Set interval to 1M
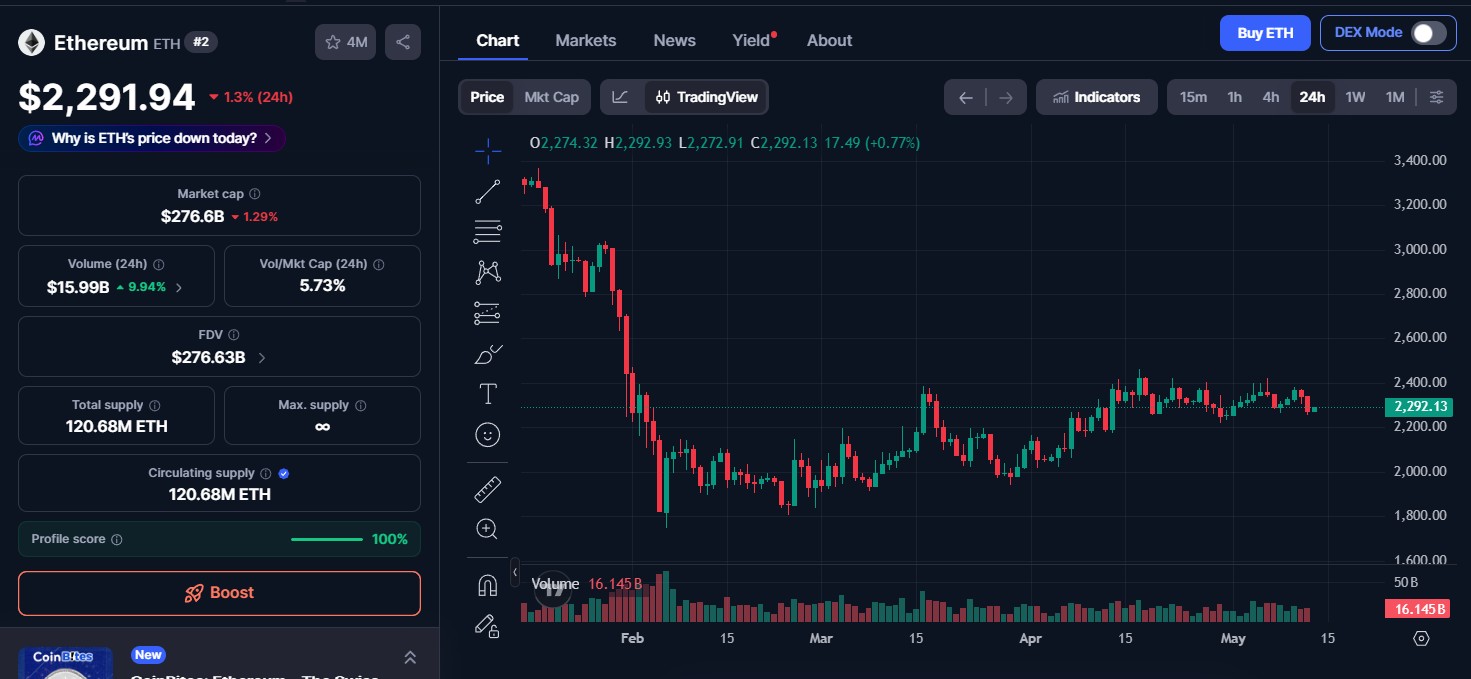 click(x=1395, y=97)
